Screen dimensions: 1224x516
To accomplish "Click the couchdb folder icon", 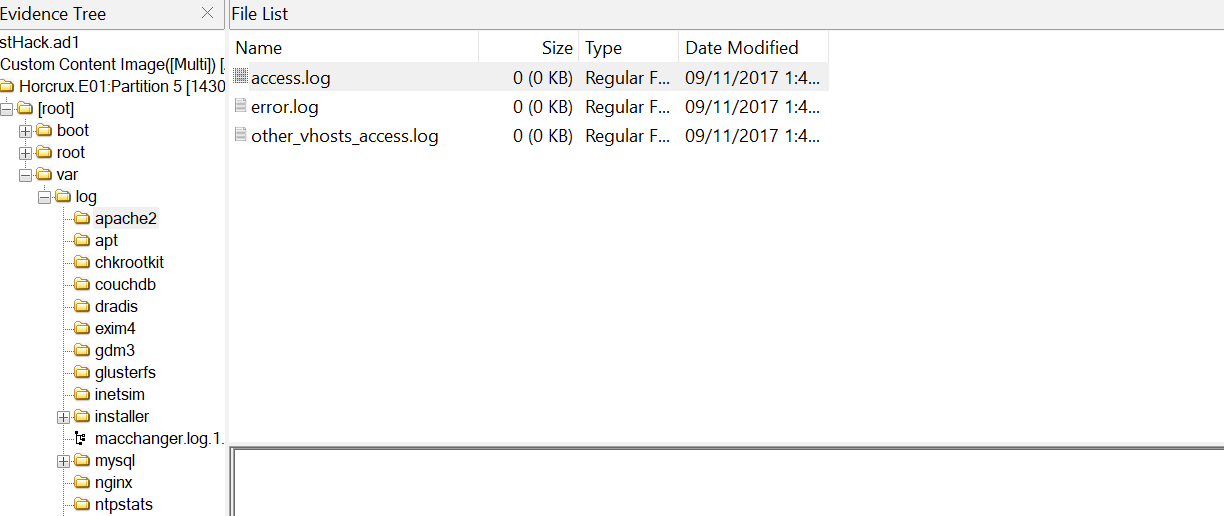I will click(82, 285).
